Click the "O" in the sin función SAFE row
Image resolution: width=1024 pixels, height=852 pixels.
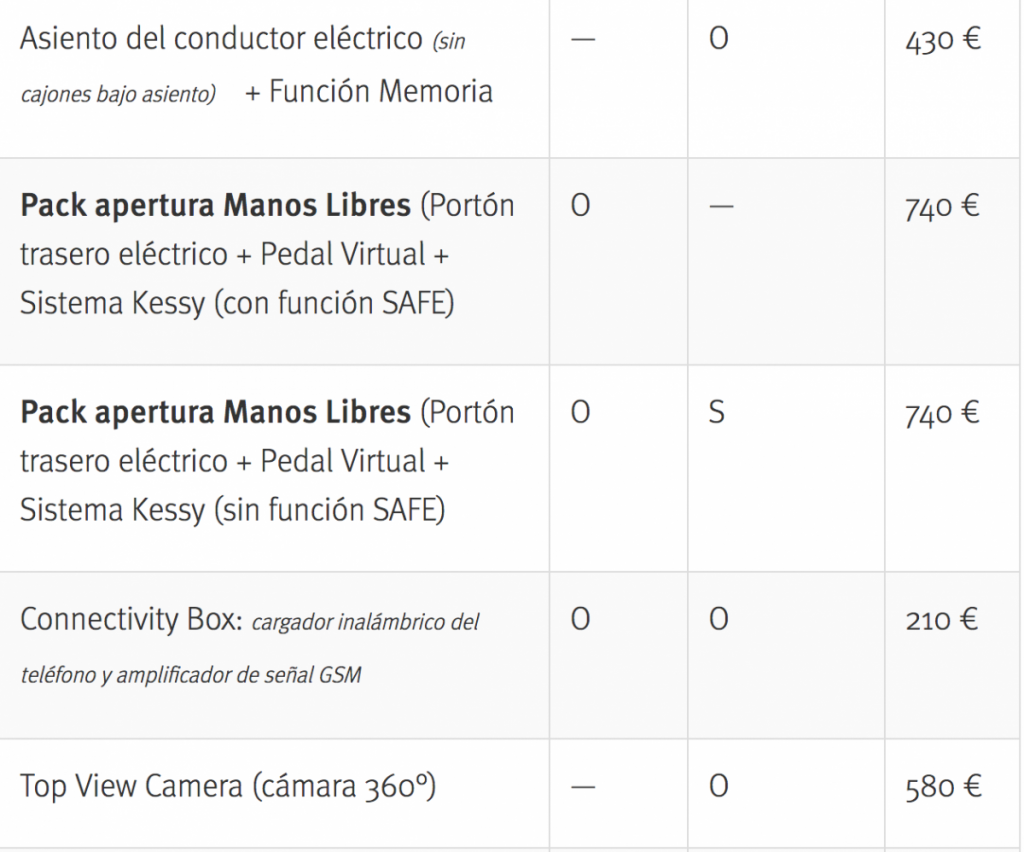[x=580, y=413]
